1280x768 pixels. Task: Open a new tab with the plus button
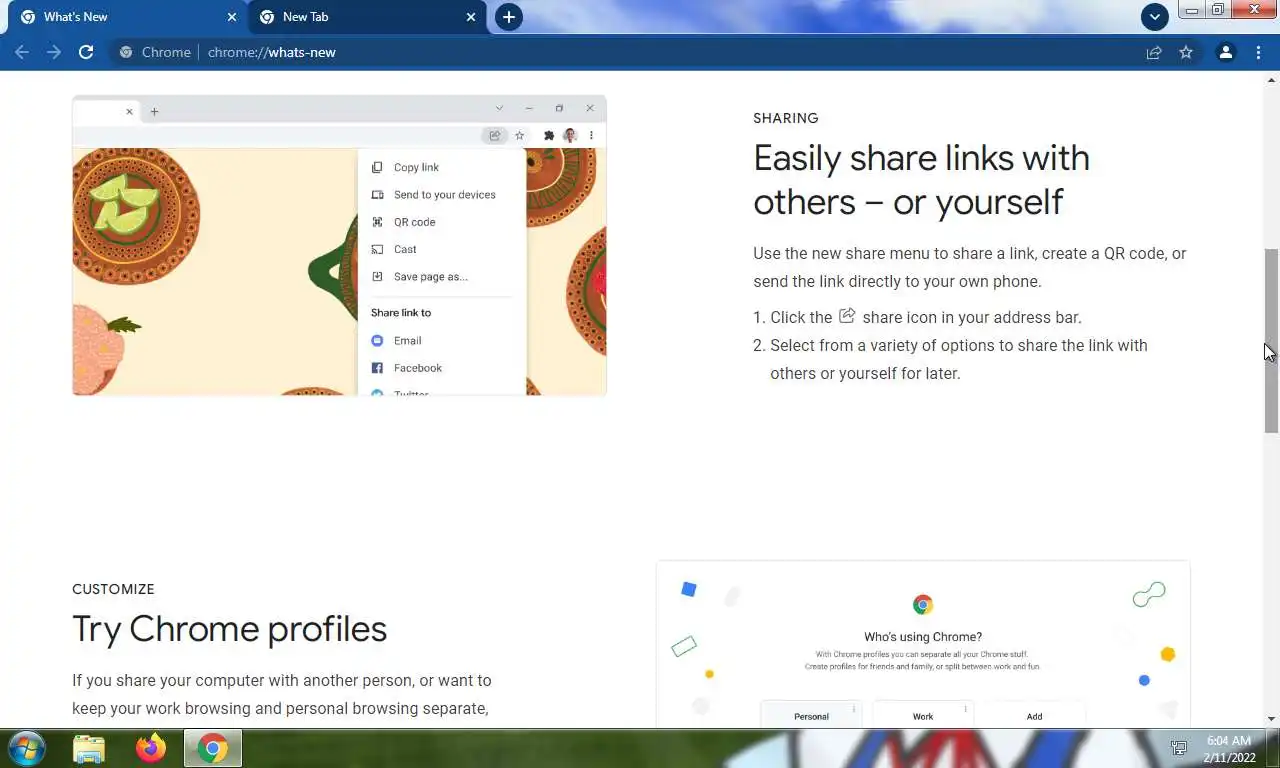point(509,17)
